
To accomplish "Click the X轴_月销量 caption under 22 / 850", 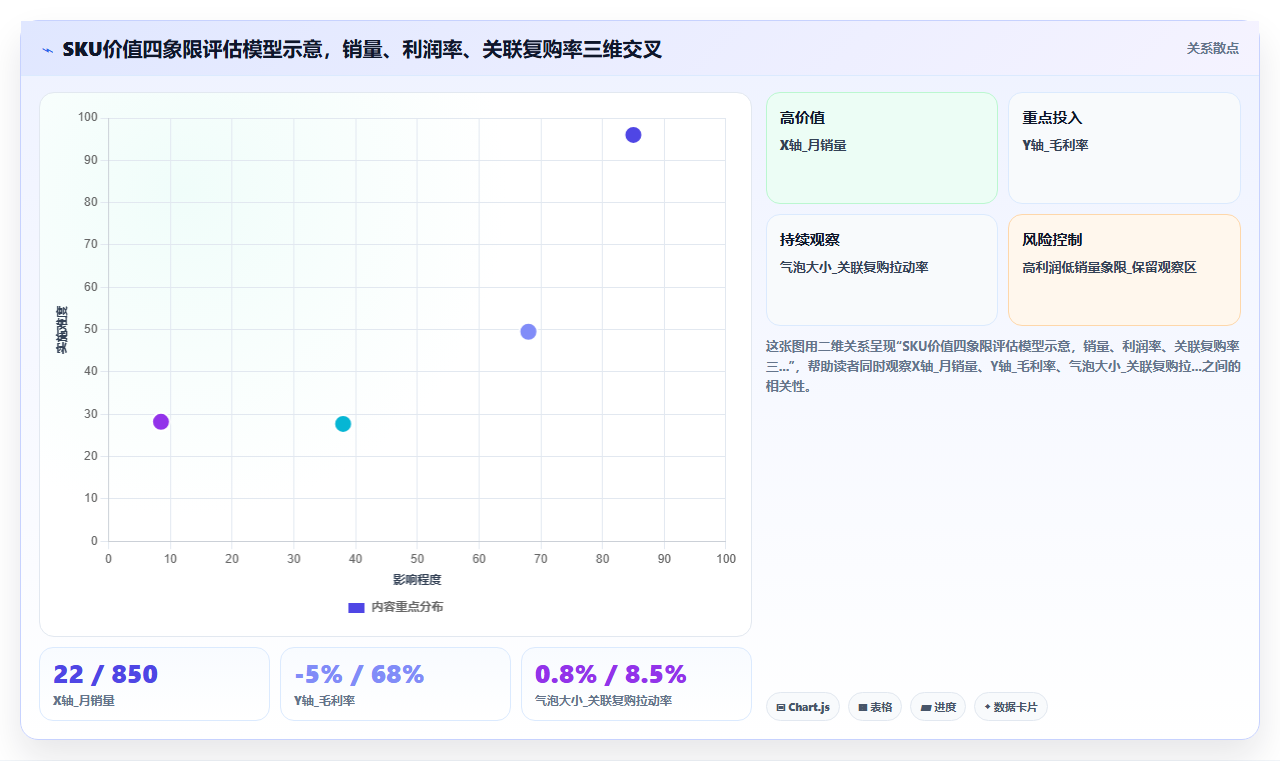I will tap(84, 701).
